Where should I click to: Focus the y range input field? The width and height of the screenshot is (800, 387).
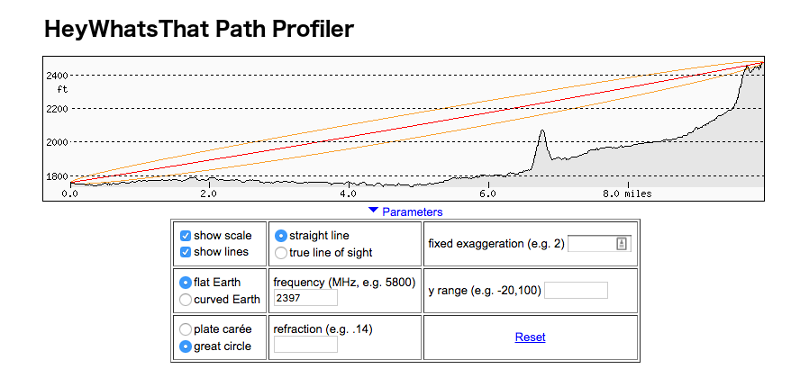tap(576, 291)
